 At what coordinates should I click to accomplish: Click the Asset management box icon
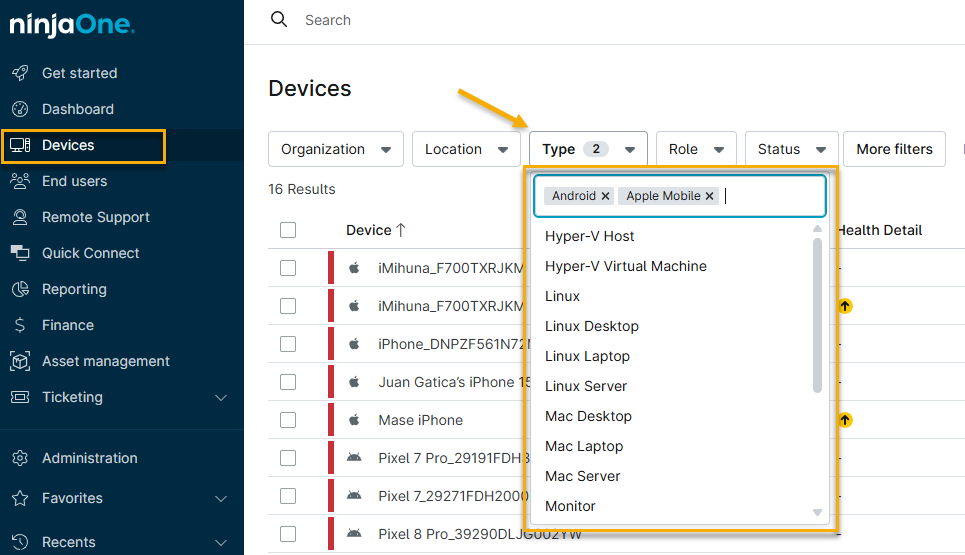20,361
